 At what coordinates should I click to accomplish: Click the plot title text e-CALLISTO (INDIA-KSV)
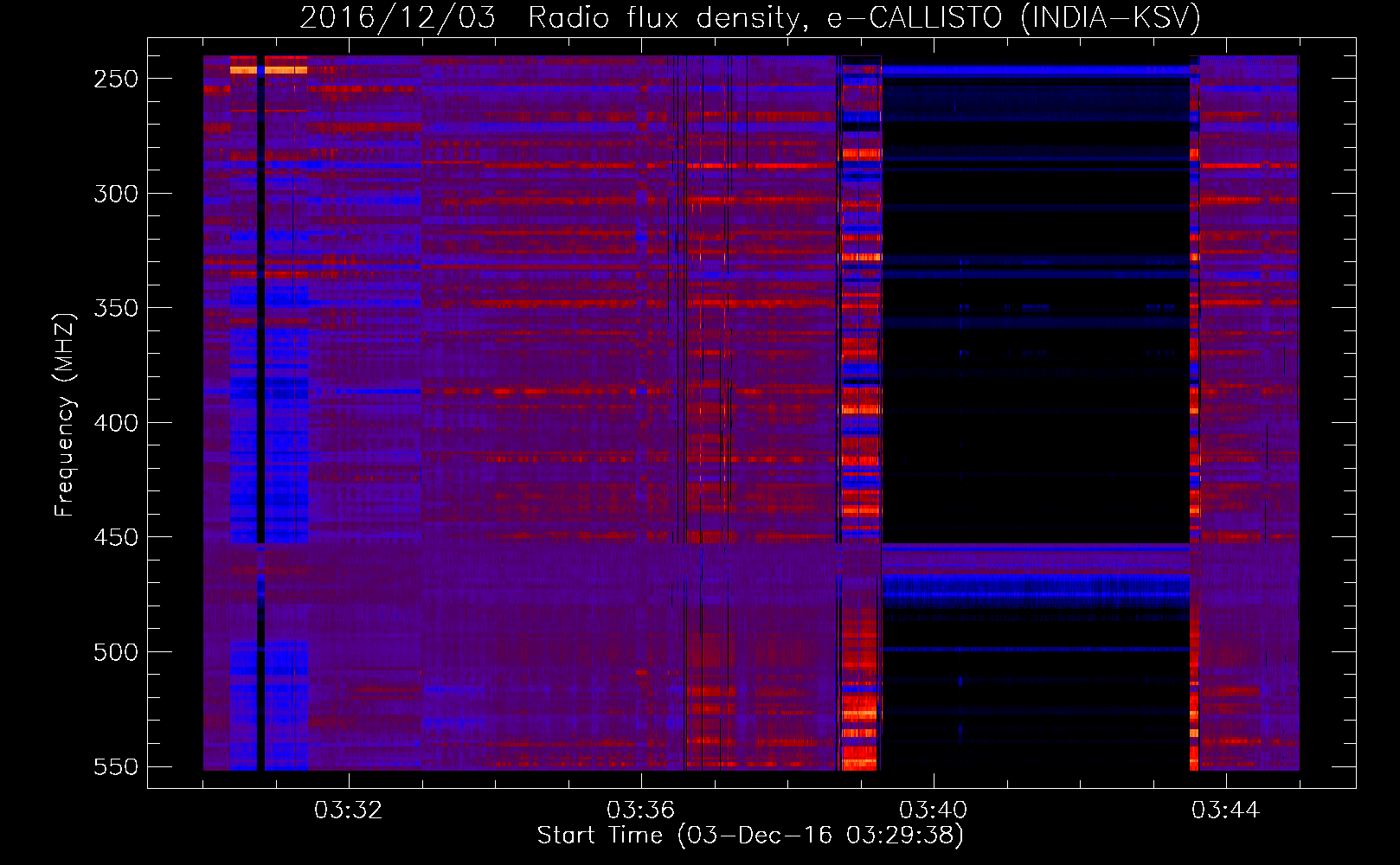click(1013, 17)
